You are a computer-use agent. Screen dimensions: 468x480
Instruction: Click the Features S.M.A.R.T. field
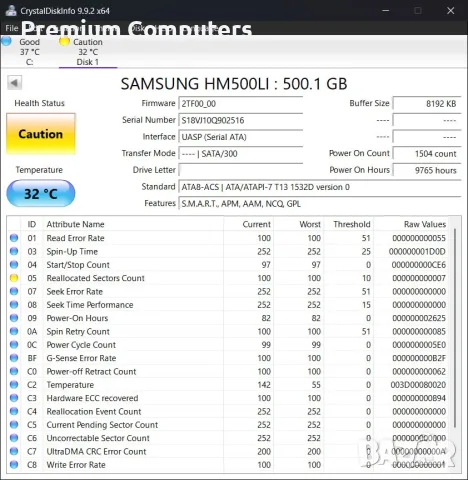(320, 204)
